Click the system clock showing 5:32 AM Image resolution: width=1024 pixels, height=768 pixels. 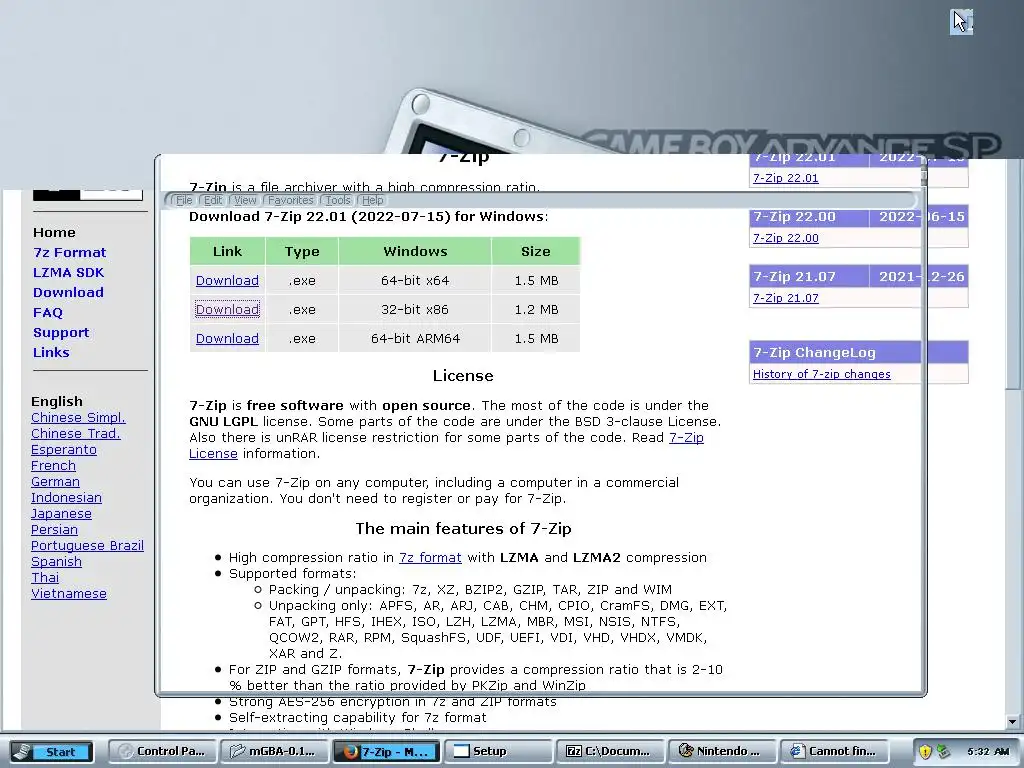[x=989, y=752]
